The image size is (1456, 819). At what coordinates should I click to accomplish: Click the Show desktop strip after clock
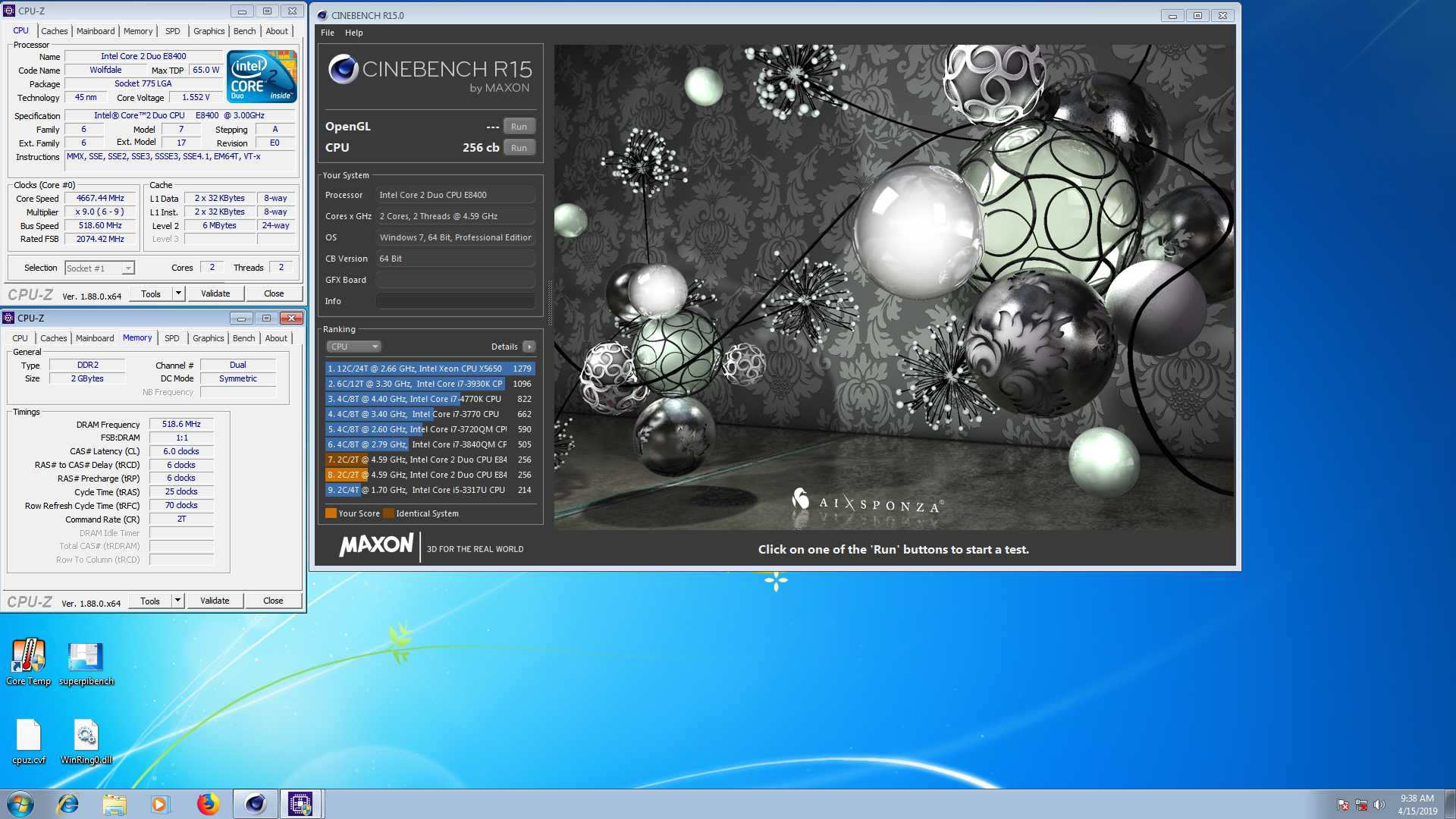(x=1450, y=804)
